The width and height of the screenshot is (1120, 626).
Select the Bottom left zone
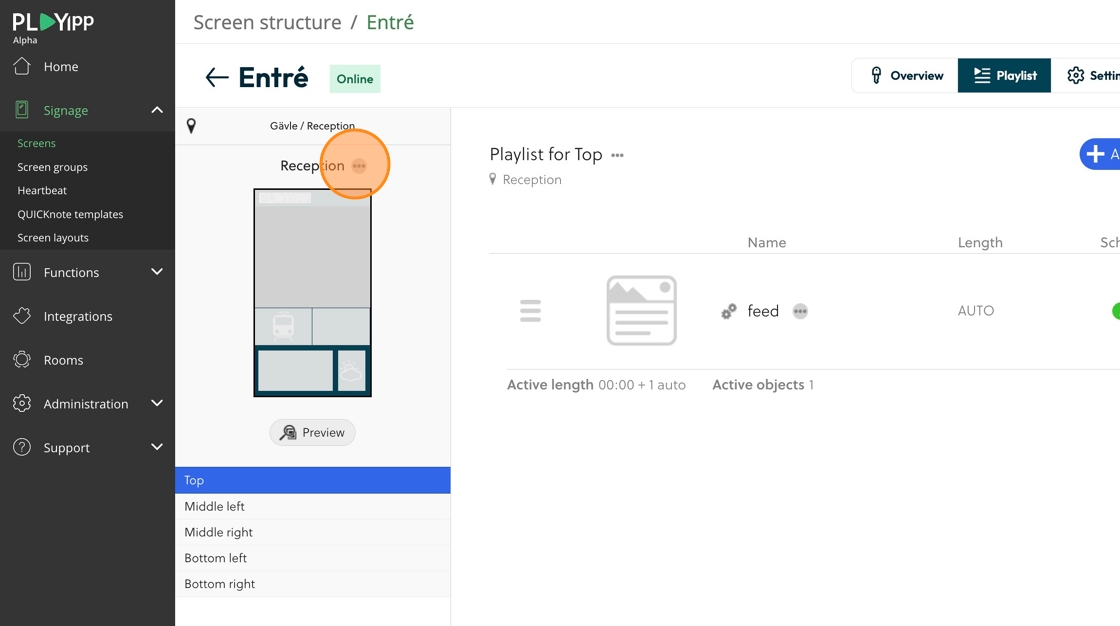313,557
